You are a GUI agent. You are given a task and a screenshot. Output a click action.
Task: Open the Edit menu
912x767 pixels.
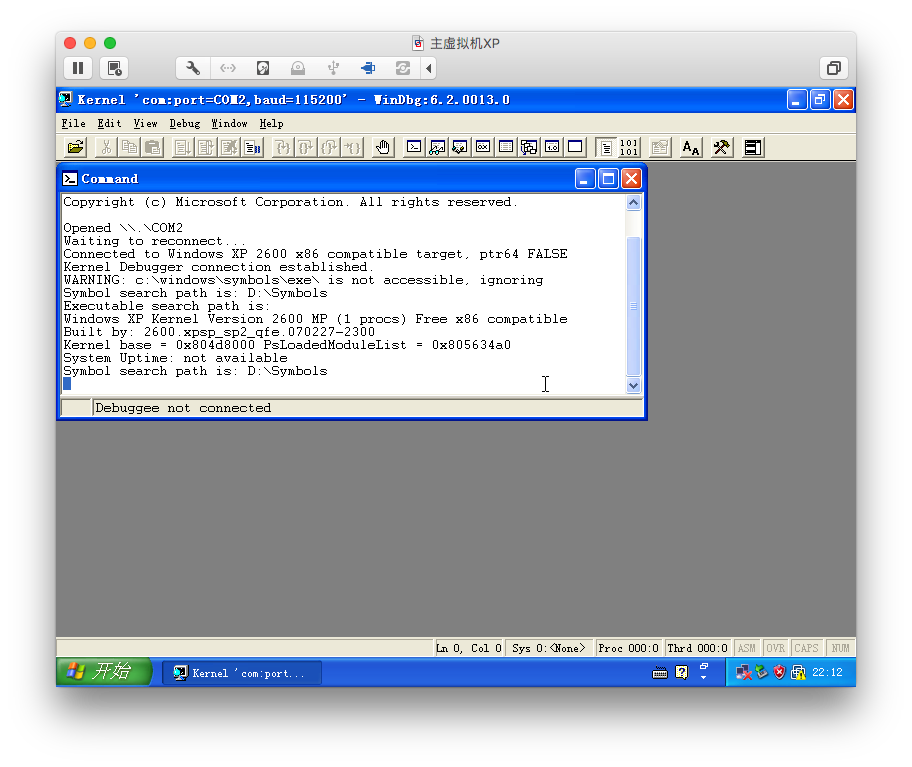pos(109,124)
